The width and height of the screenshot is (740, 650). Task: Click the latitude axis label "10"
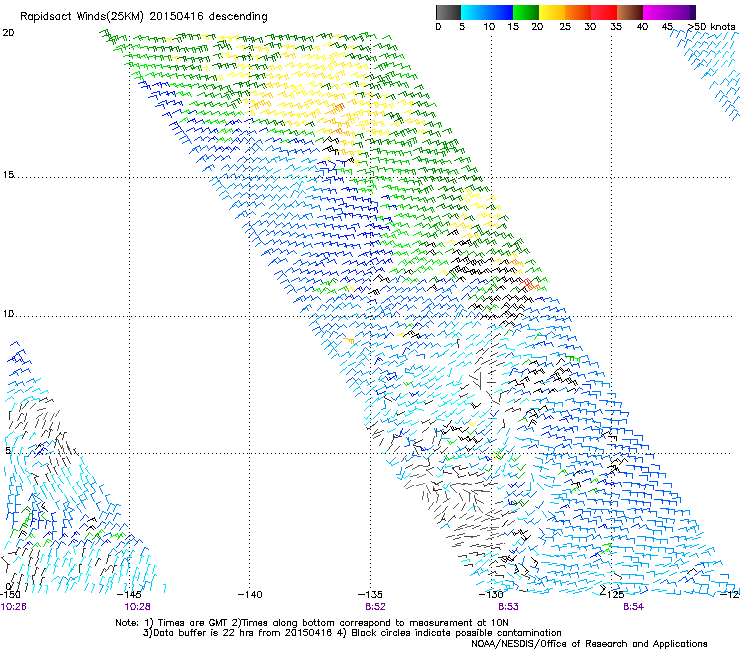pyautogui.click(x=8, y=314)
